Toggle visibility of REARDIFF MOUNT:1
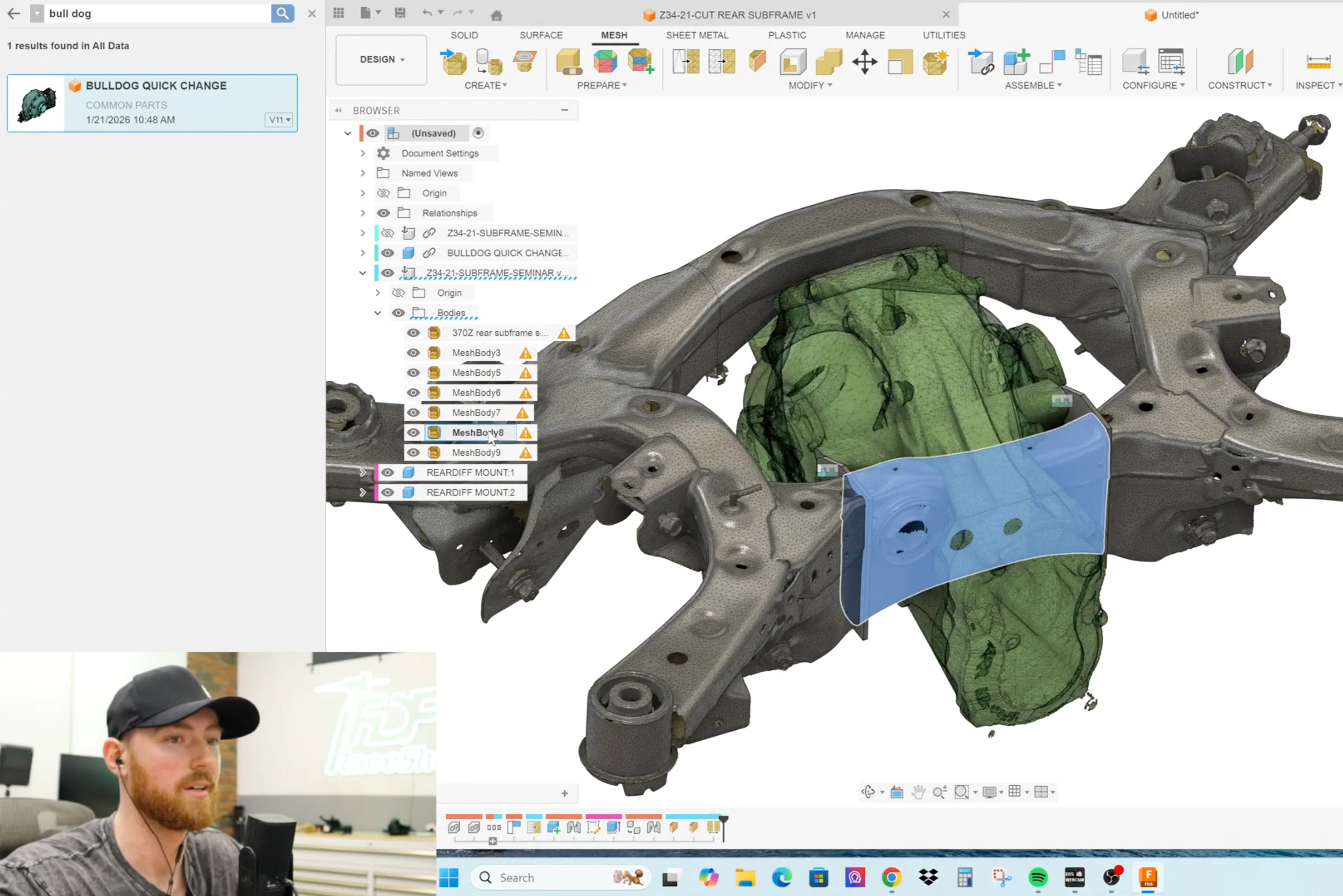Screen dimensions: 1343x896 tap(388, 473)
